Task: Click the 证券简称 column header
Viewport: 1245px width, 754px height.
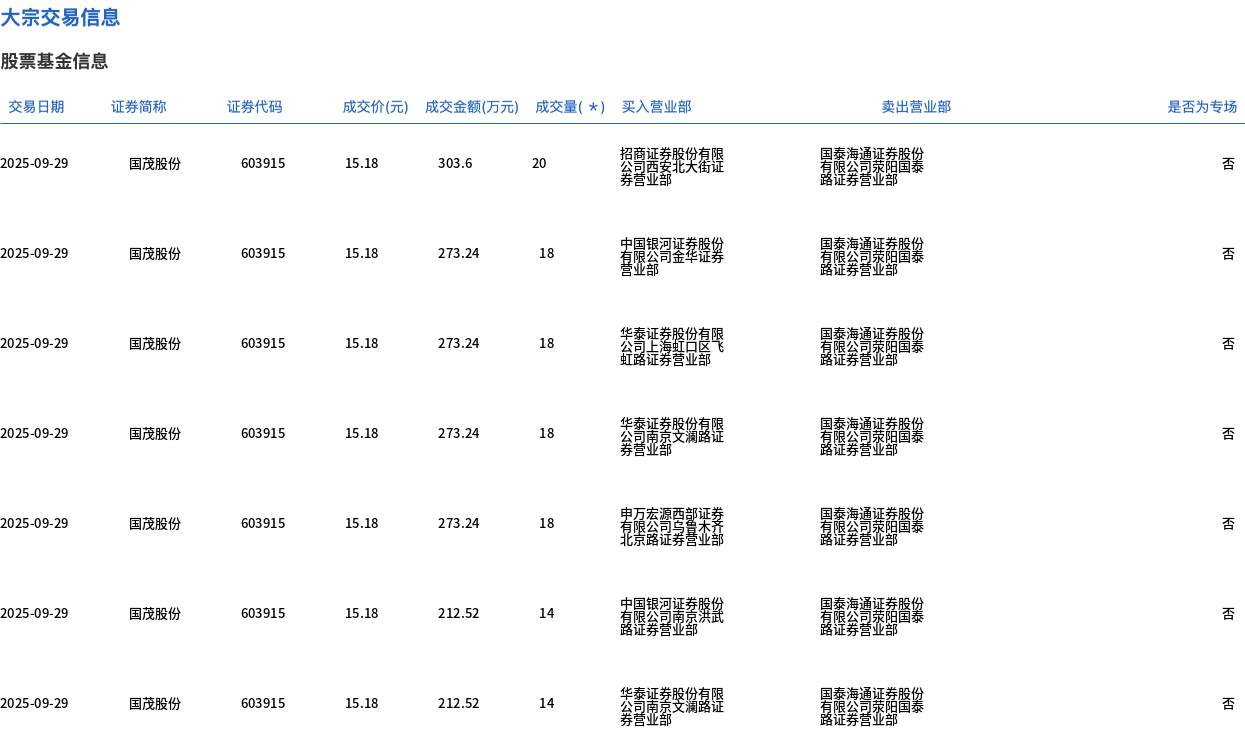Action: click(x=139, y=107)
